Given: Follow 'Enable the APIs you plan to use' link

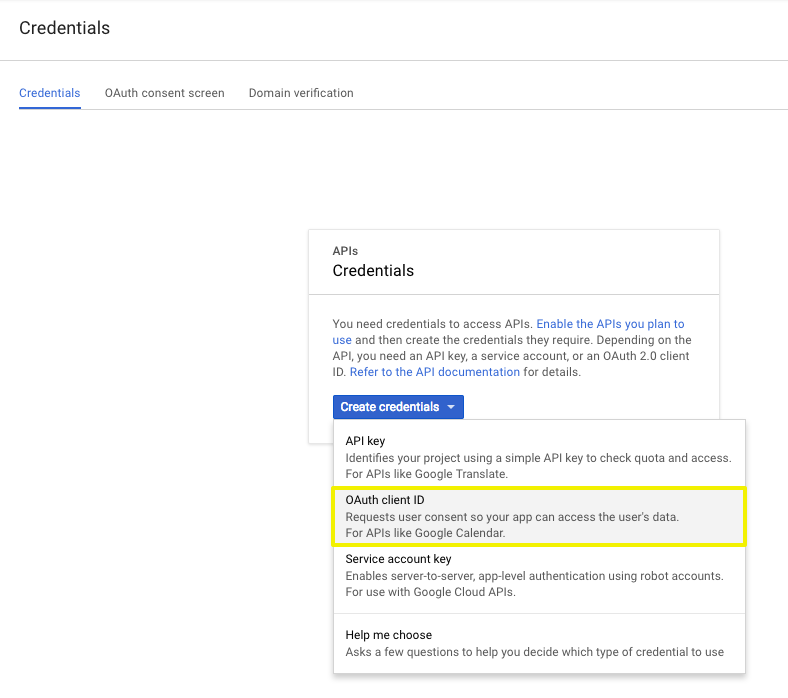Looking at the screenshot, I should 610,324.
